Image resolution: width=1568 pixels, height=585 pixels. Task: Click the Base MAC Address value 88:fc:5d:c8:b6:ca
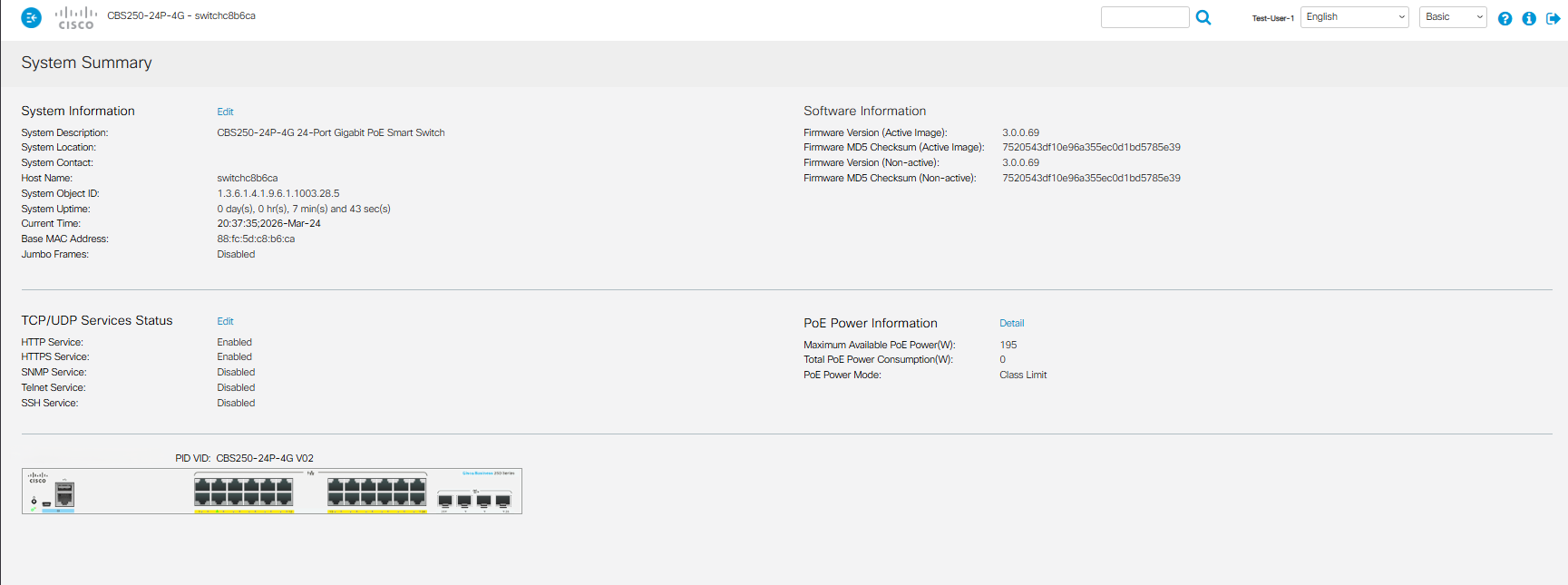[256, 239]
